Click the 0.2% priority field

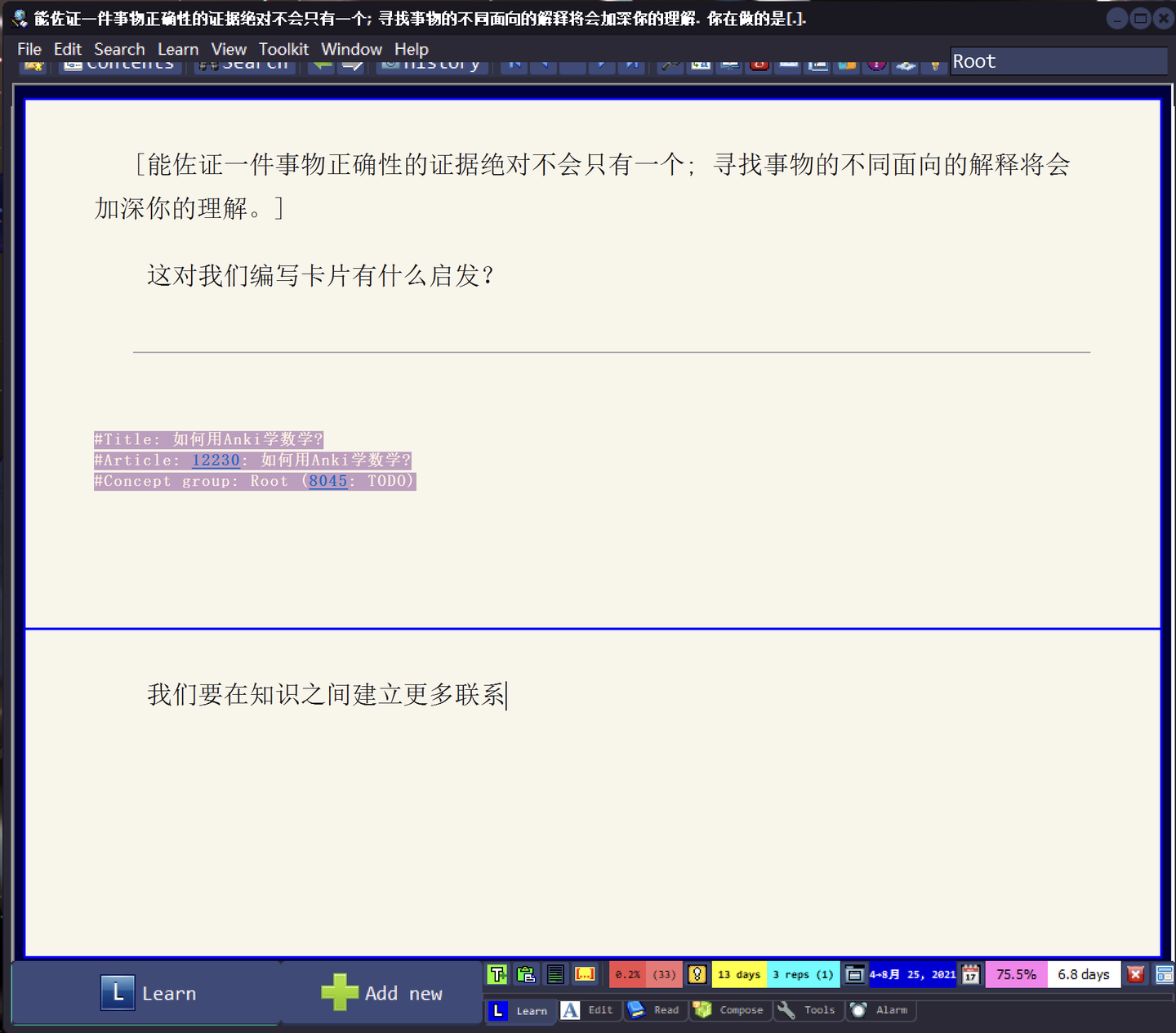point(627,974)
